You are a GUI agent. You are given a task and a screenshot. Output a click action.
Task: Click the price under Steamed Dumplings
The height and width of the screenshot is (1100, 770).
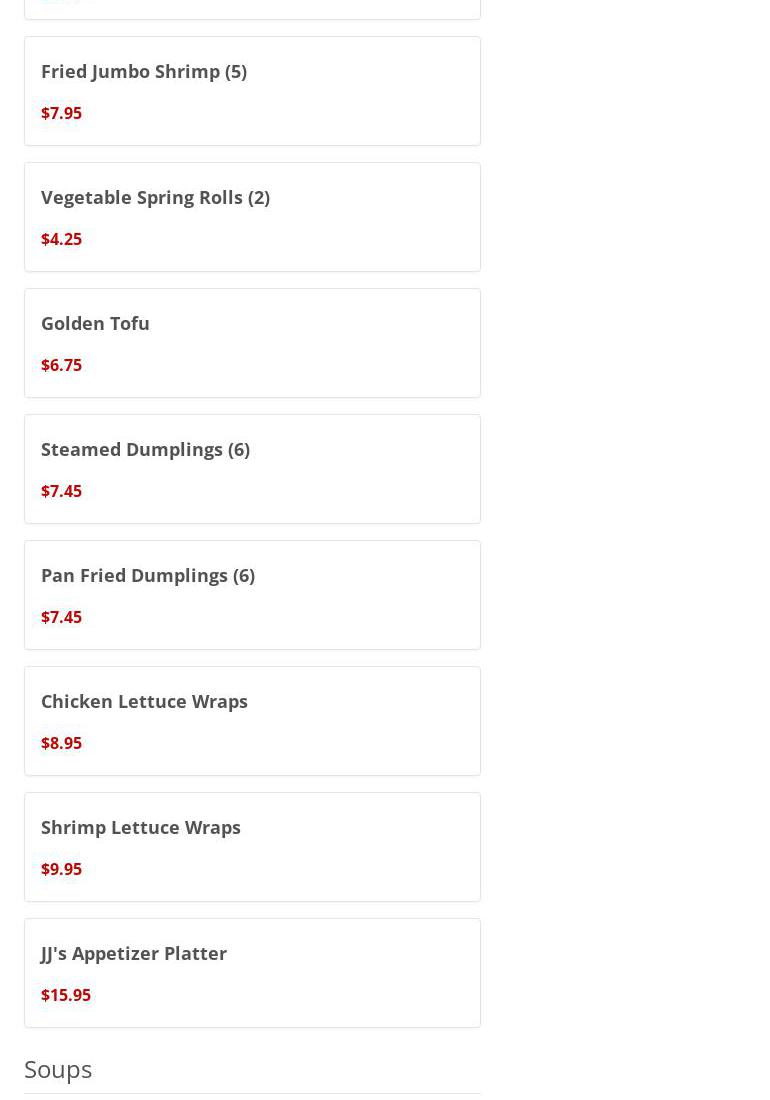tap(62, 491)
